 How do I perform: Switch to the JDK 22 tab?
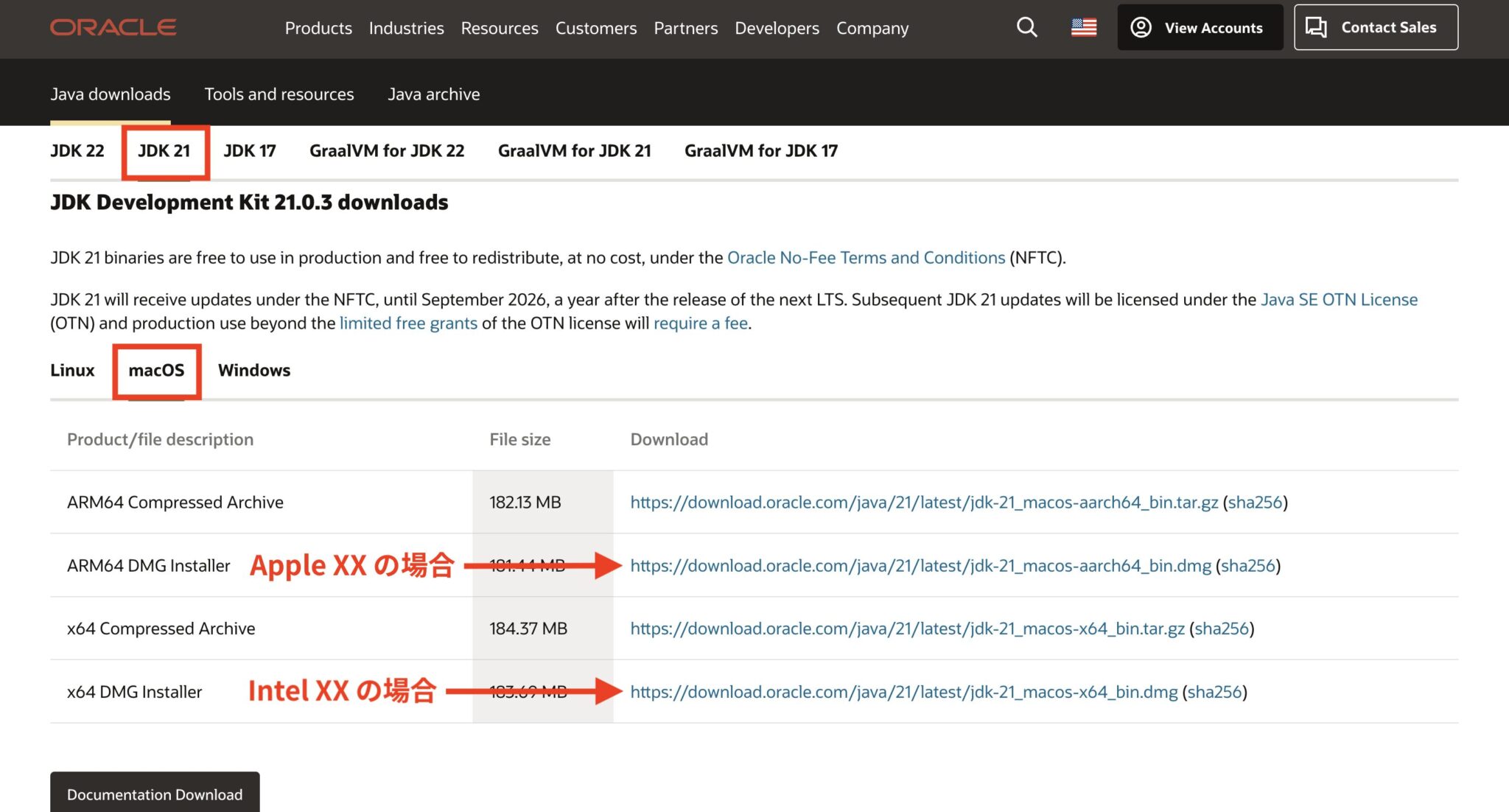(x=78, y=150)
